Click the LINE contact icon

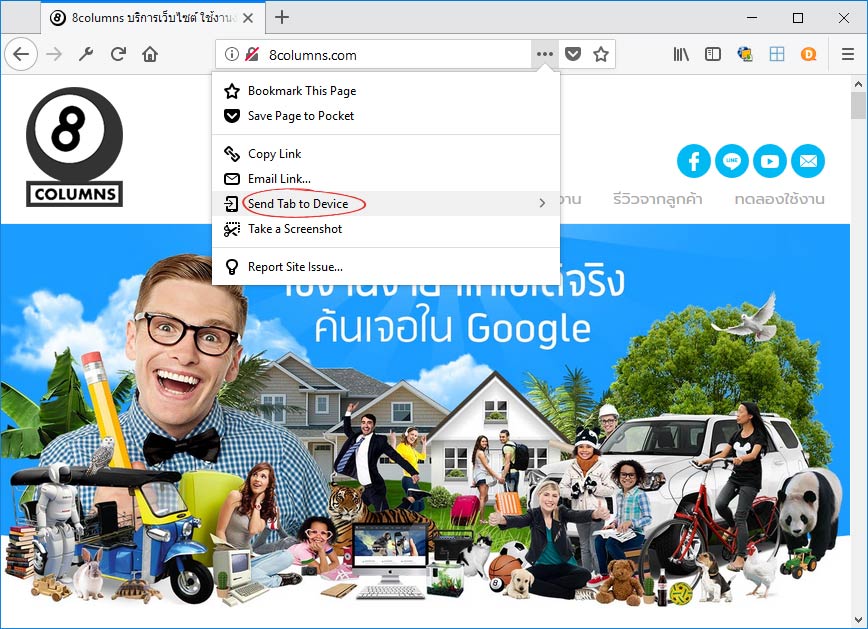point(731,161)
